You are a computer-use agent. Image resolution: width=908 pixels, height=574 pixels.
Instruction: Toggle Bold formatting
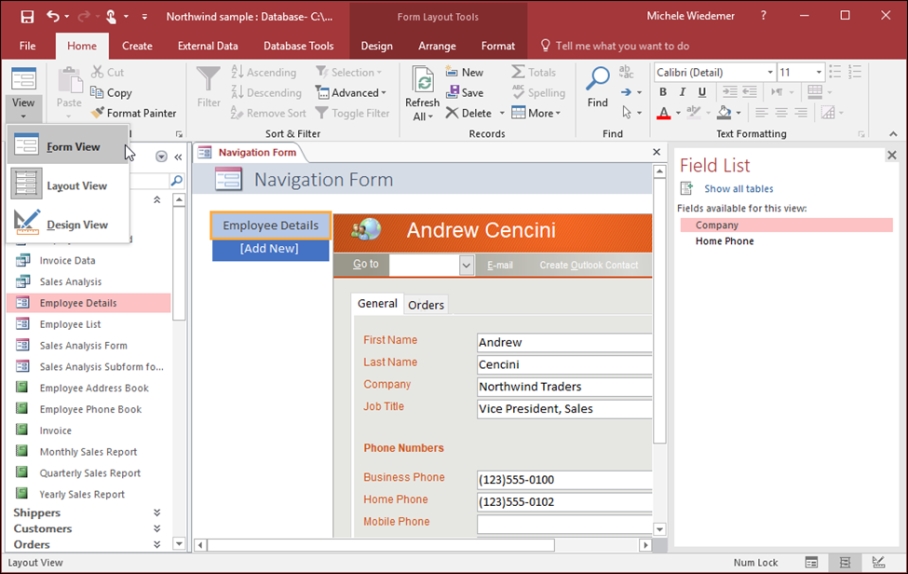[x=663, y=92]
